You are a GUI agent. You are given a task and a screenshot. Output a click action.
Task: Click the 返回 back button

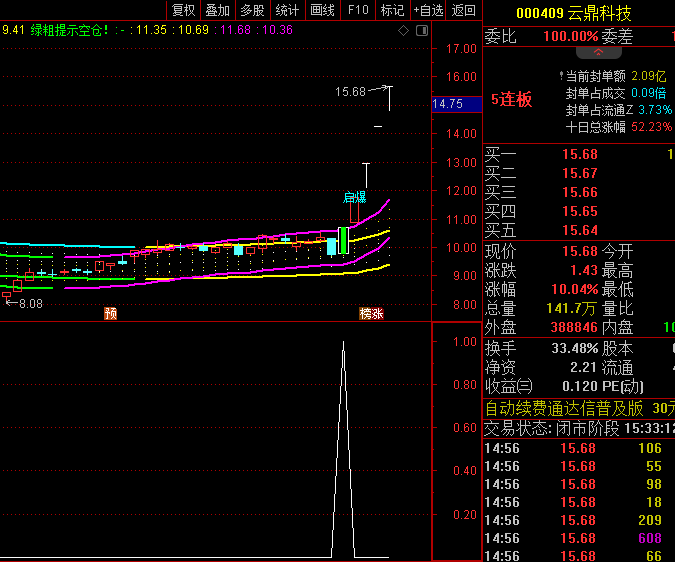pyautogui.click(x=463, y=10)
